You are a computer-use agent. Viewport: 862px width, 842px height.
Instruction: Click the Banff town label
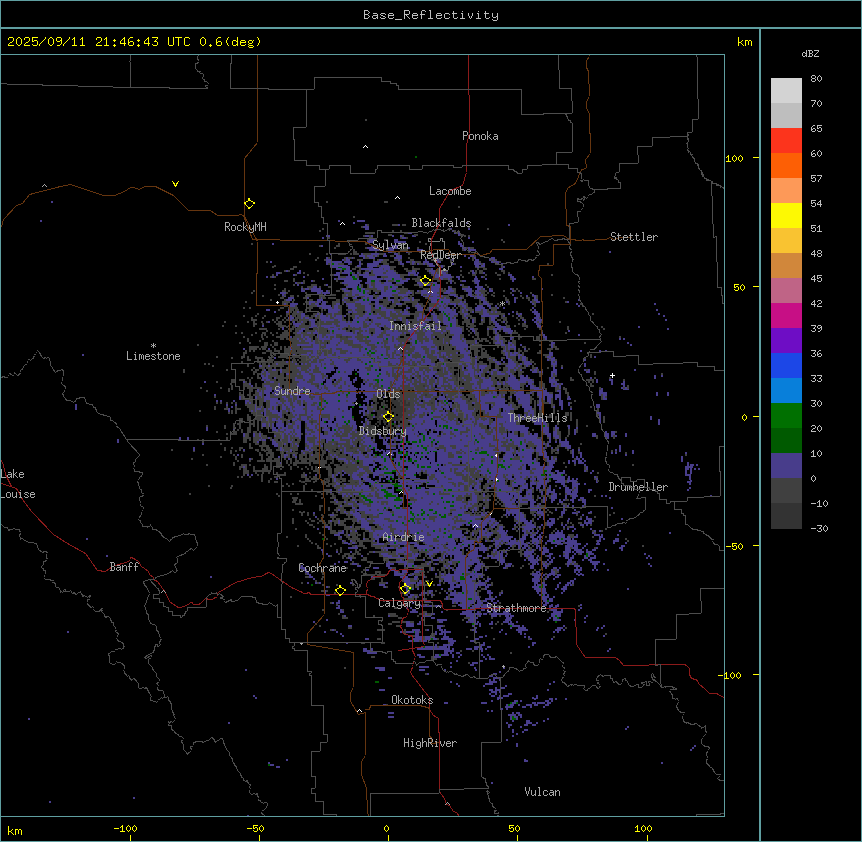tap(124, 567)
